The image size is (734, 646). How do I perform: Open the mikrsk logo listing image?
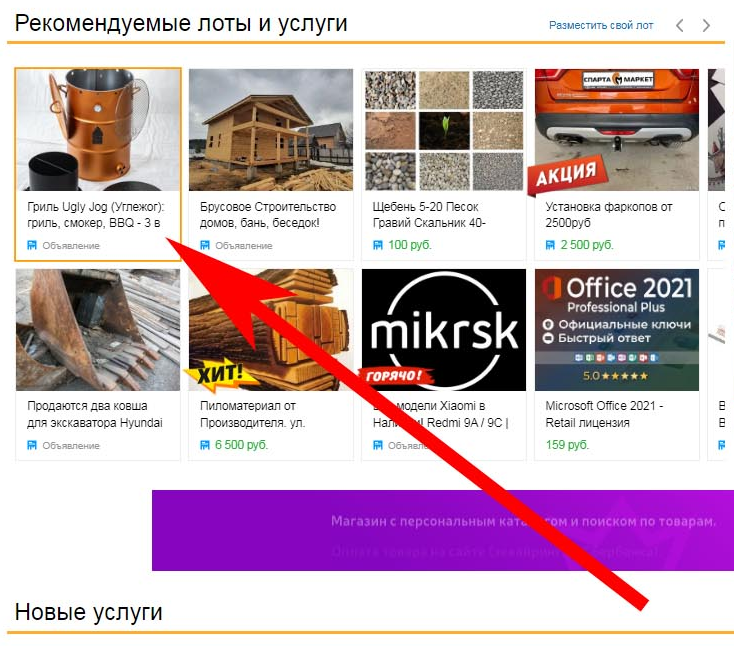pos(444,330)
